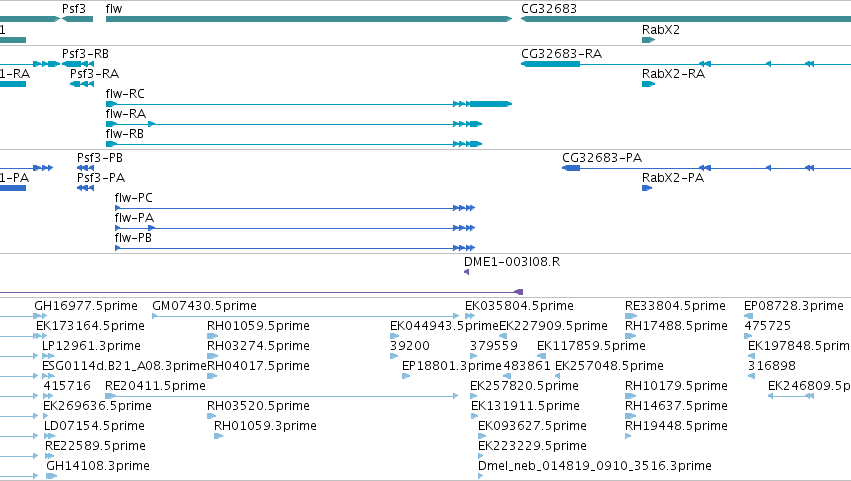Click the flw-PC protein track line
Screen dimensions: 851x481
click(295, 208)
